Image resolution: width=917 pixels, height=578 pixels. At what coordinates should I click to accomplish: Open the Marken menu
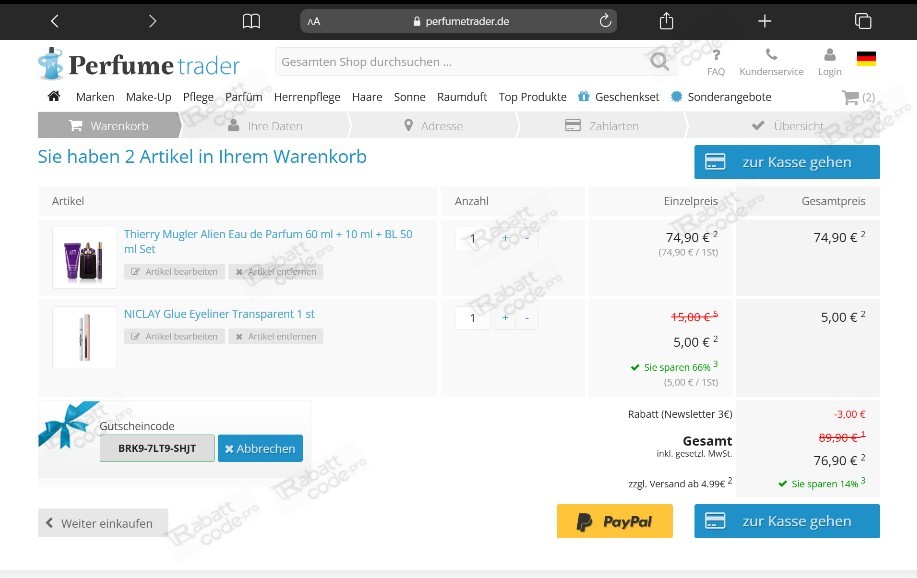click(95, 97)
